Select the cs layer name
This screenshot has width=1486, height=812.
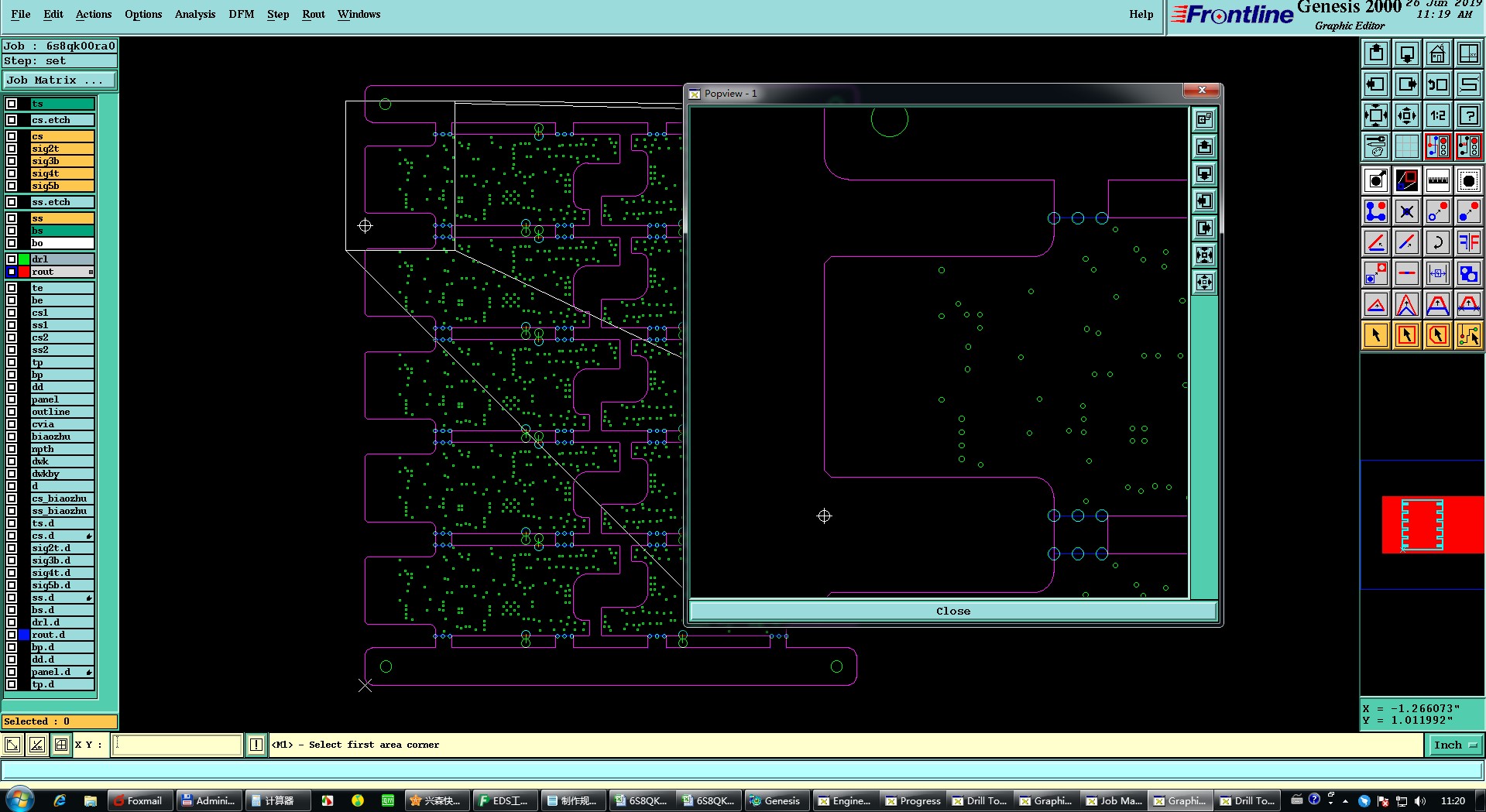pos(62,136)
